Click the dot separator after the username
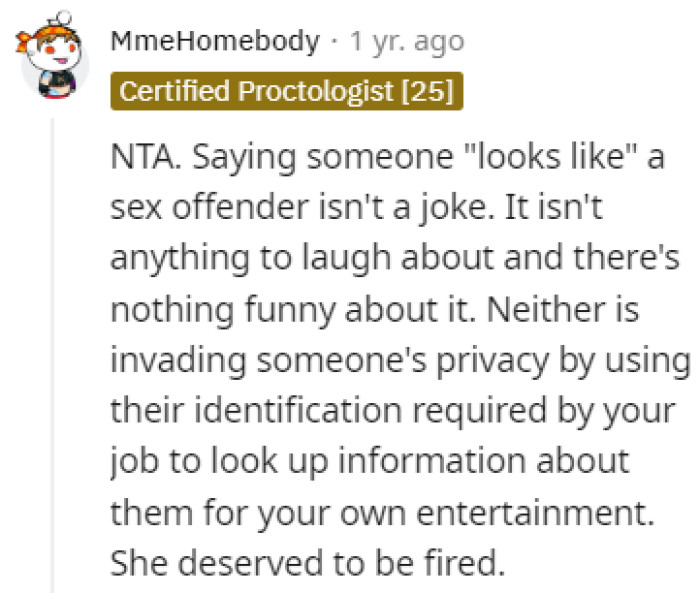 point(334,41)
